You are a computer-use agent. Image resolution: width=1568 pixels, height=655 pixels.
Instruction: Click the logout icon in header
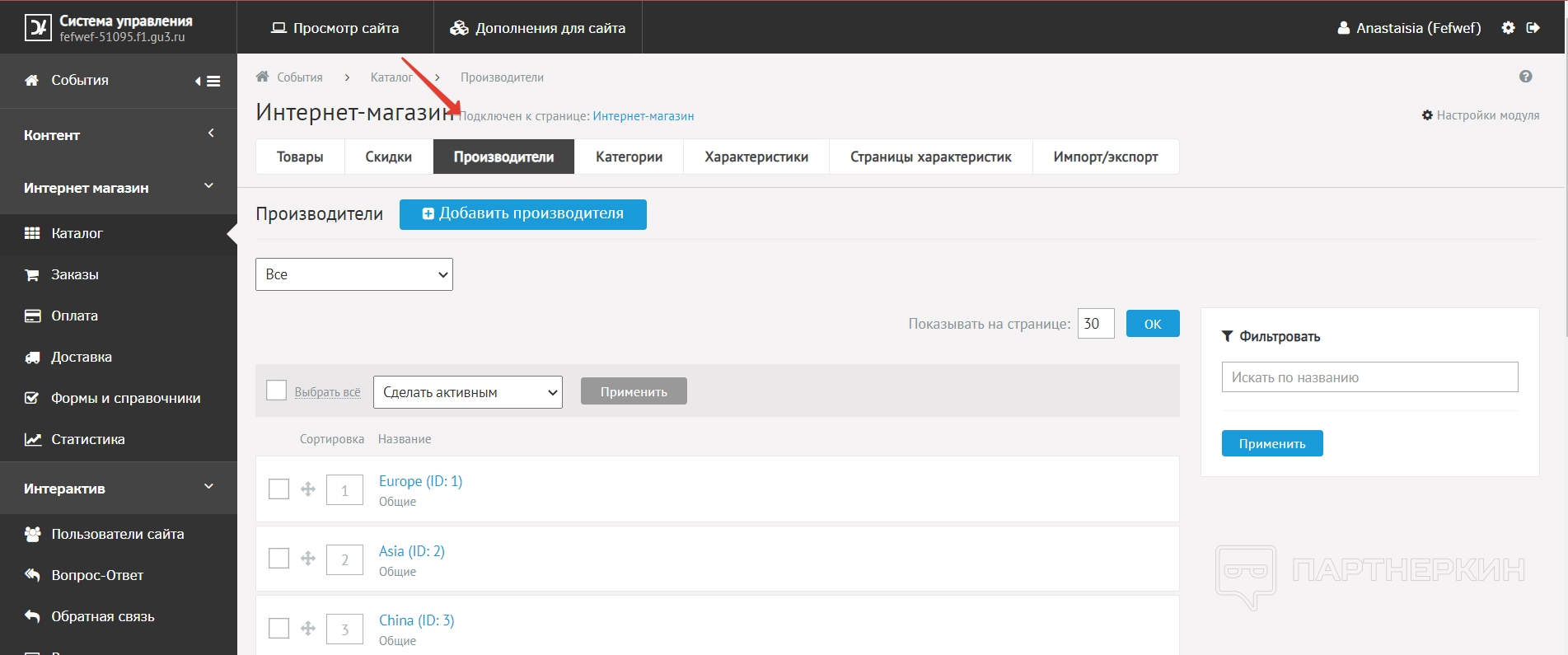[x=1533, y=28]
